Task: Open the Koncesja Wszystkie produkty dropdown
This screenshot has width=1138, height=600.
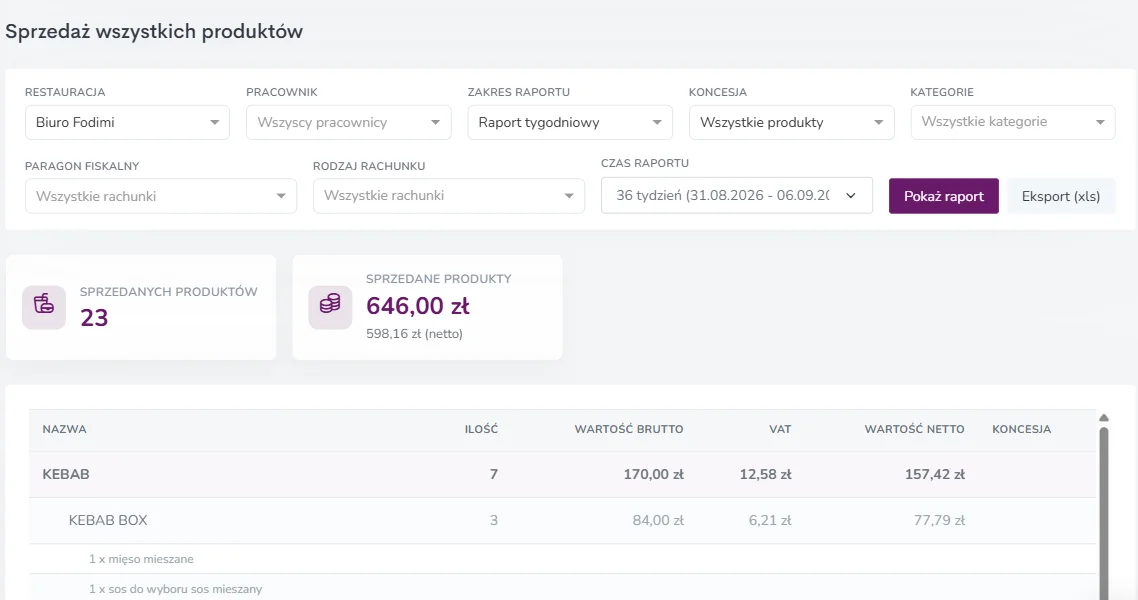Action: click(x=791, y=123)
